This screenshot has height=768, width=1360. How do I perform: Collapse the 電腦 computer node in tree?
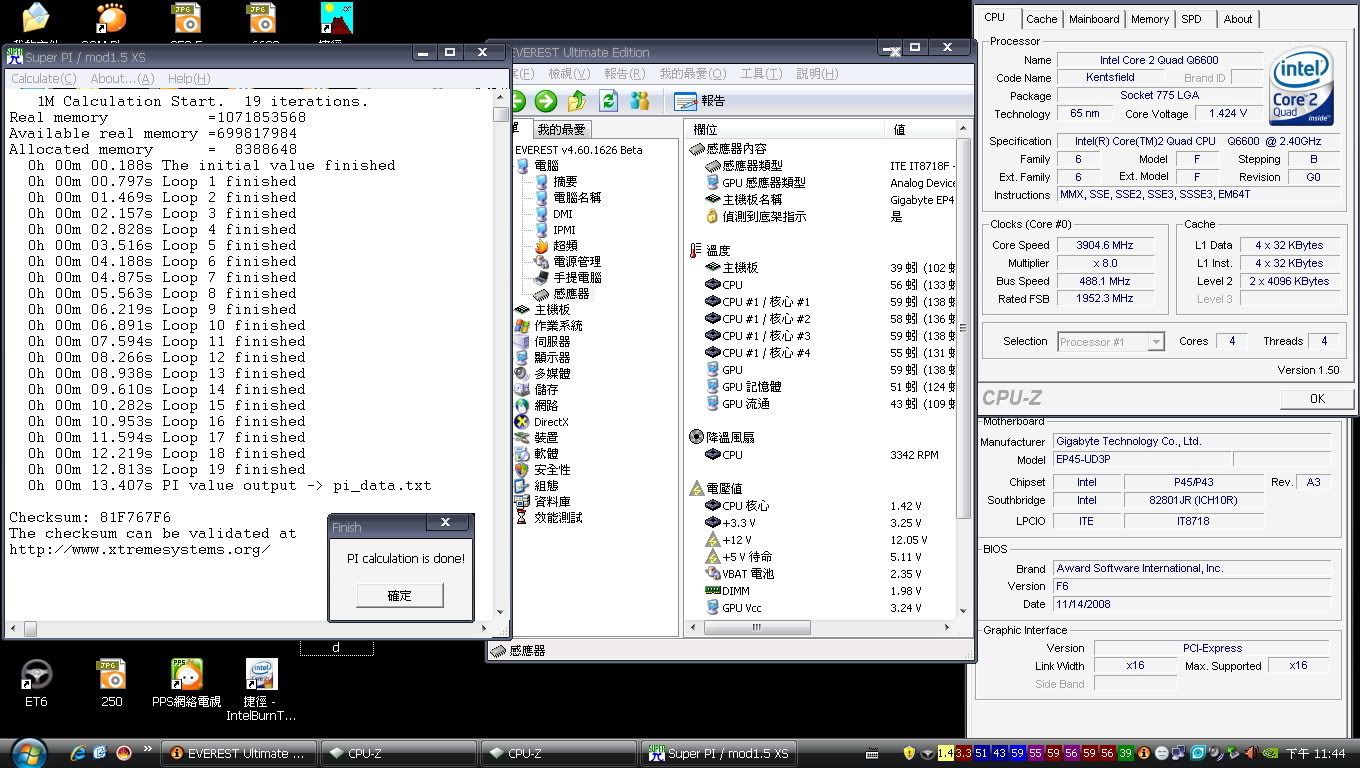[546, 166]
